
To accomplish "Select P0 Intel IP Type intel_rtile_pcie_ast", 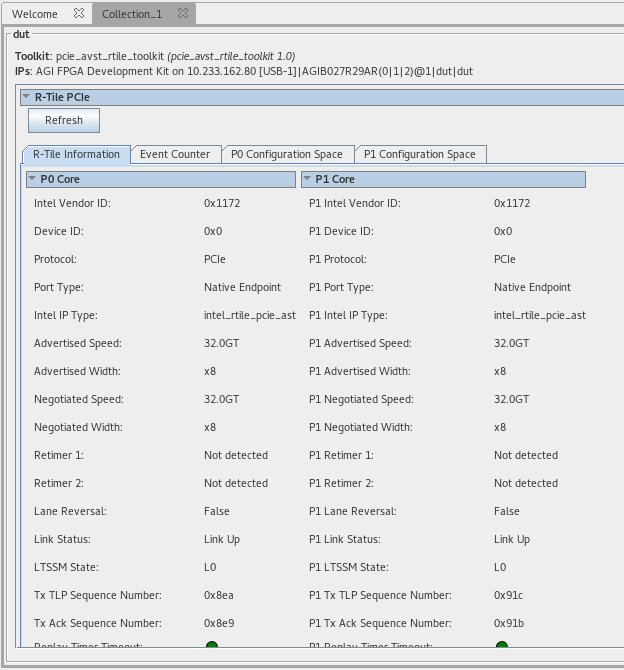I will (250, 315).
